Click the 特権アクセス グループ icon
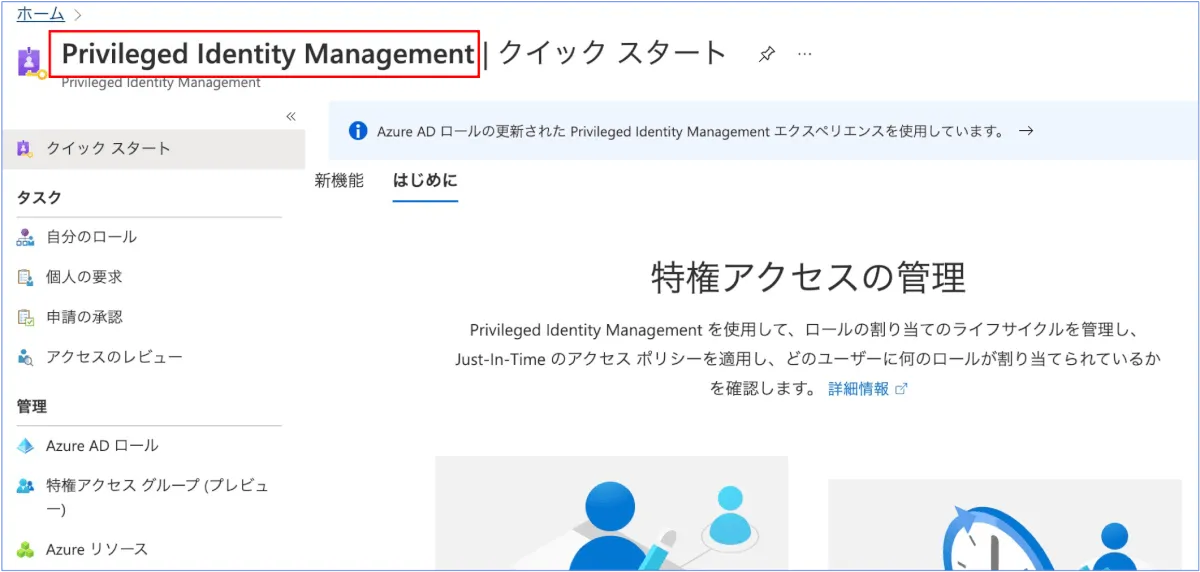 tap(25, 486)
